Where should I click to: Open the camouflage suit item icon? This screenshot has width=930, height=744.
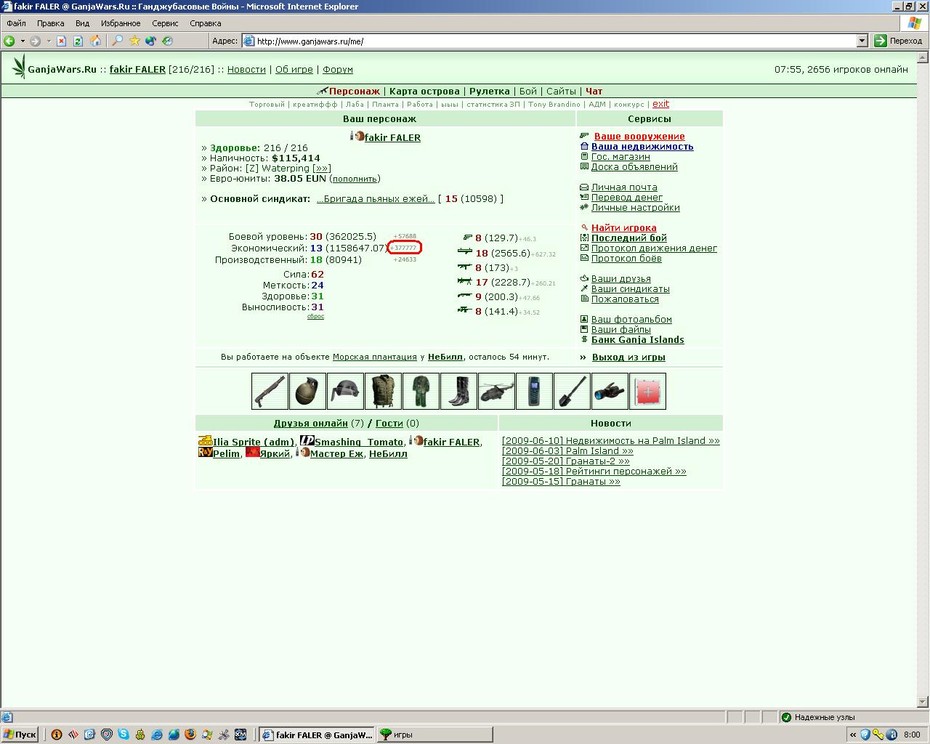pos(421,391)
